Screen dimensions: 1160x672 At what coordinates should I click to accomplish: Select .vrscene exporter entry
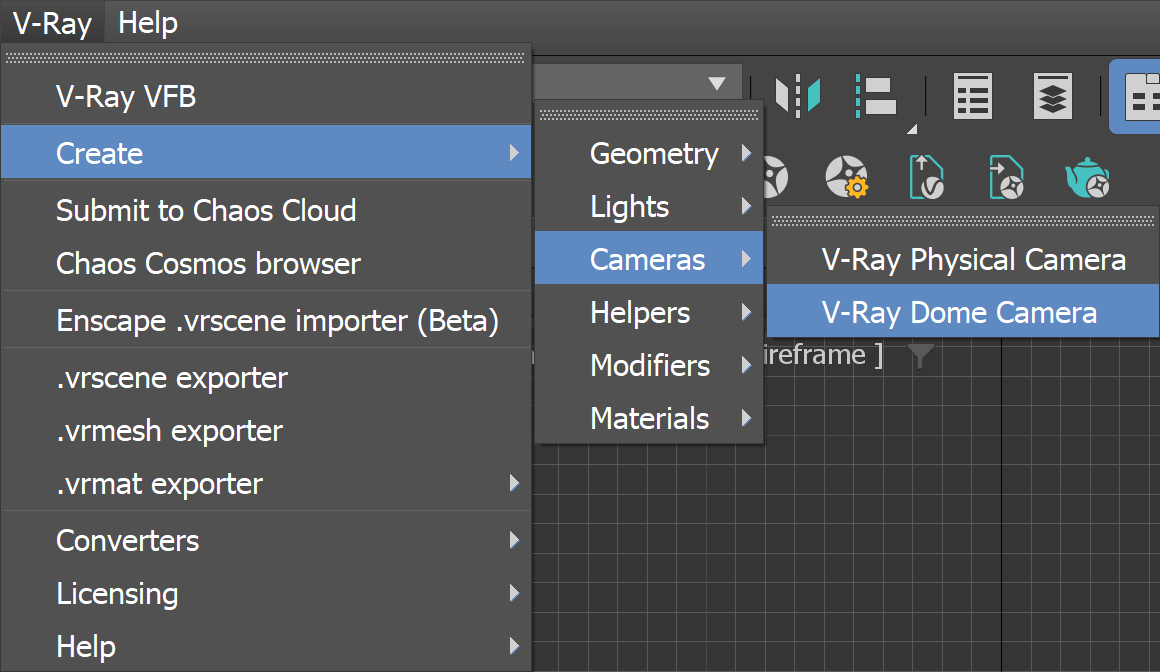coord(266,377)
